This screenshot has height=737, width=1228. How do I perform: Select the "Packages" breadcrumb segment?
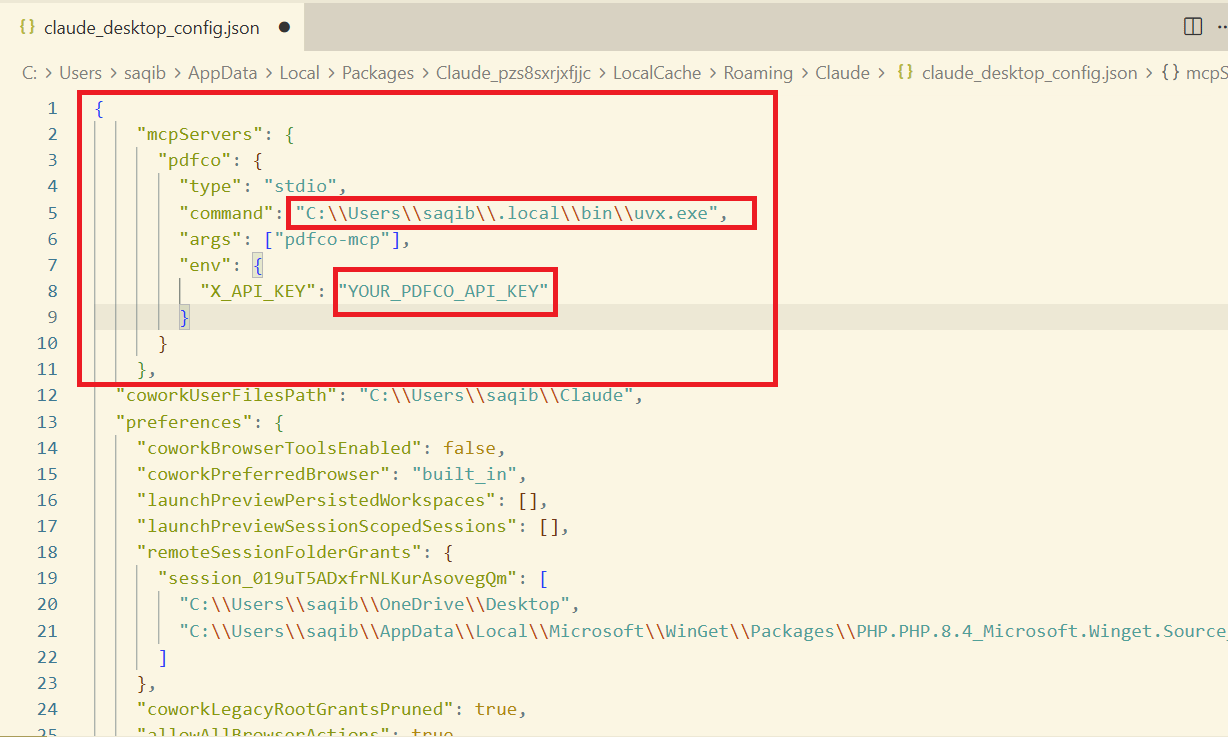click(x=378, y=73)
